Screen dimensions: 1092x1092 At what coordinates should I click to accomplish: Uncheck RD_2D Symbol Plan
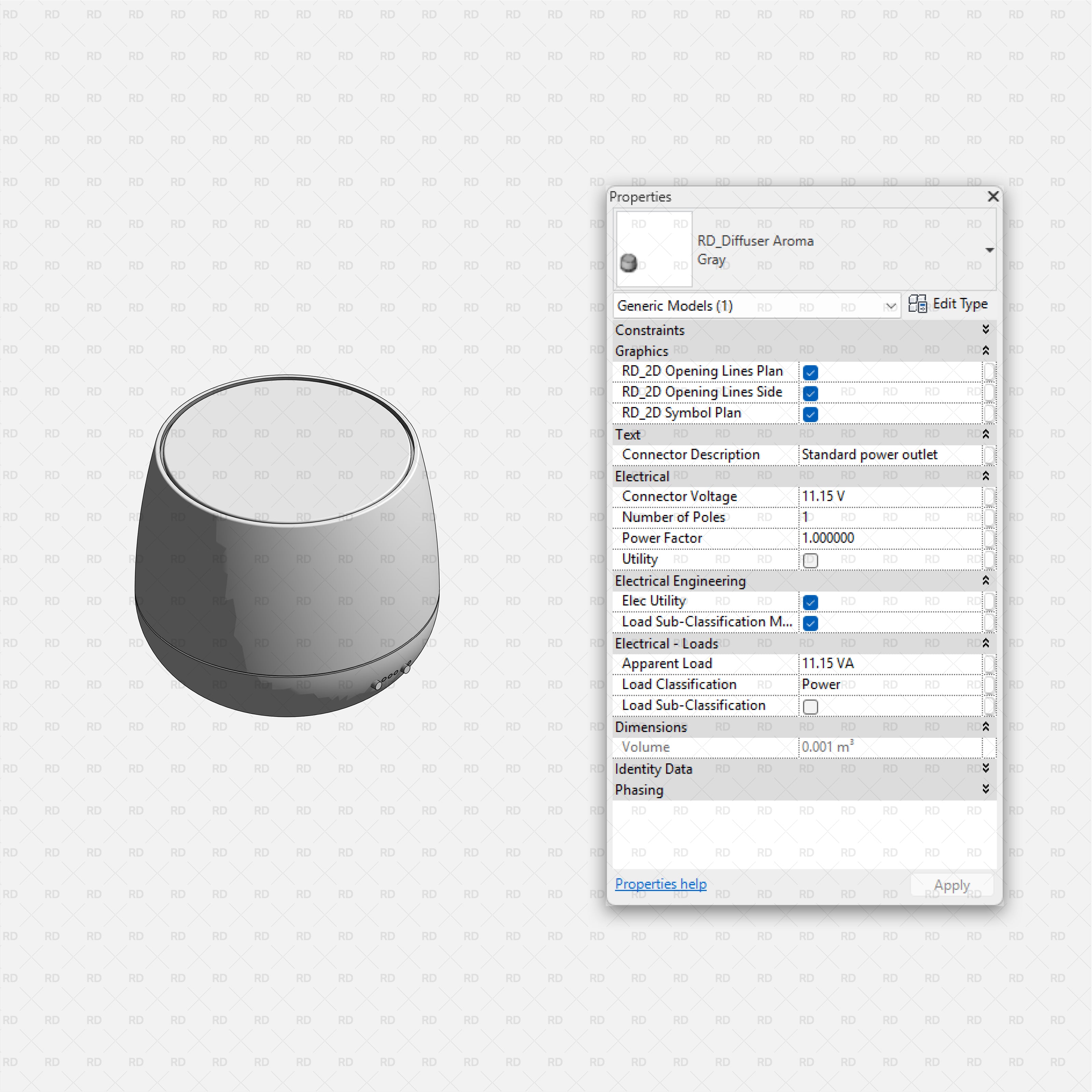[810, 414]
